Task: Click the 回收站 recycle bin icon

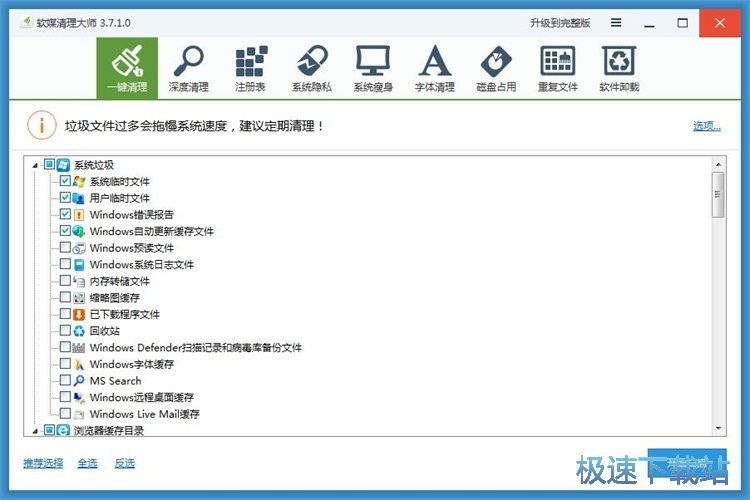Action: (79, 331)
